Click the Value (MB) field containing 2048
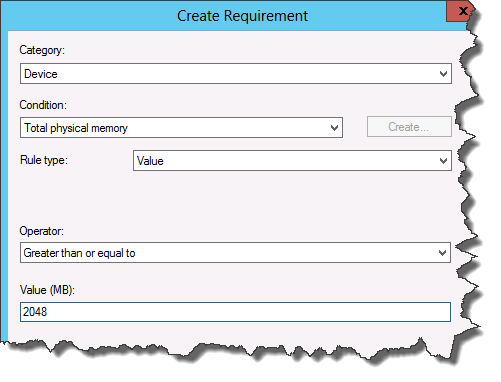 point(235,312)
